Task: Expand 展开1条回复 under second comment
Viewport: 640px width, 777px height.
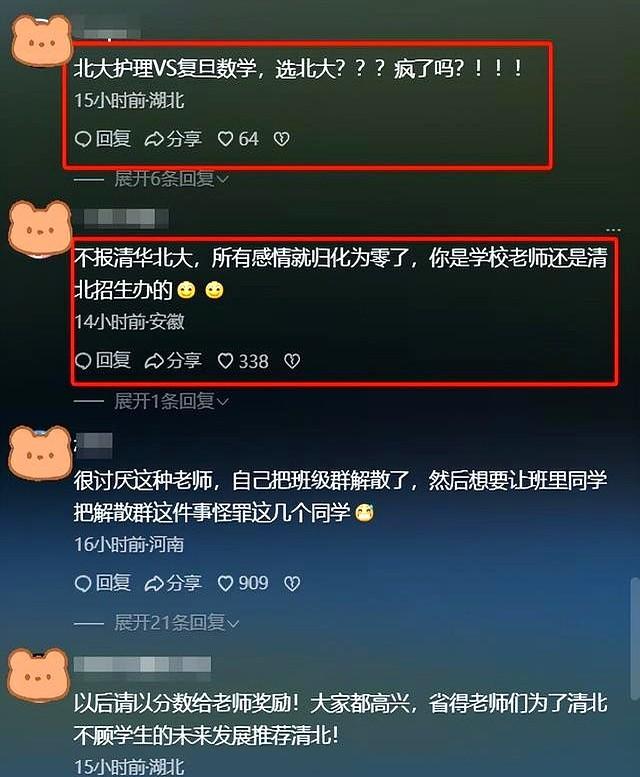Action: point(171,401)
